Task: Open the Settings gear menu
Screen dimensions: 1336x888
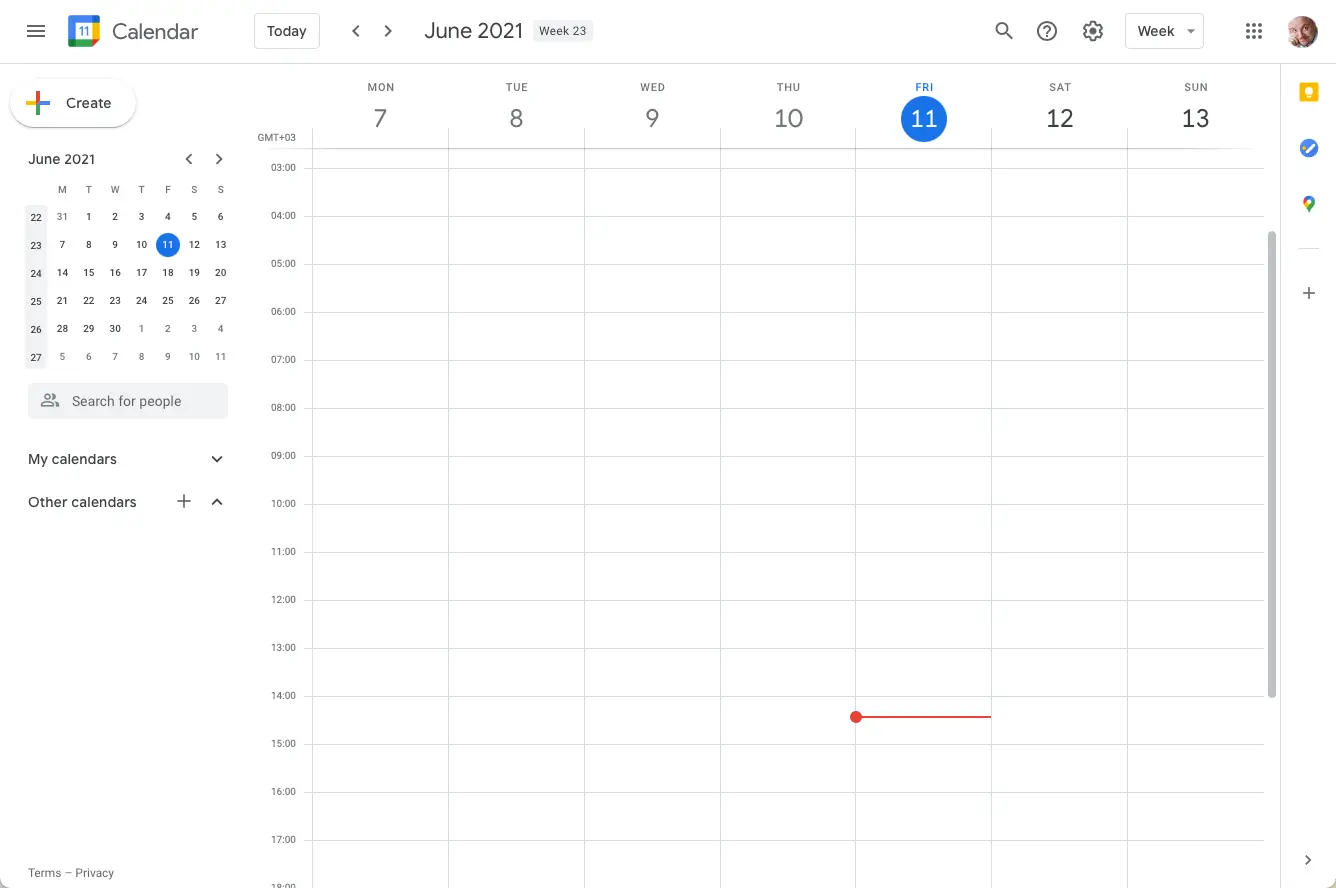Action: click(x=1093, y=31)
